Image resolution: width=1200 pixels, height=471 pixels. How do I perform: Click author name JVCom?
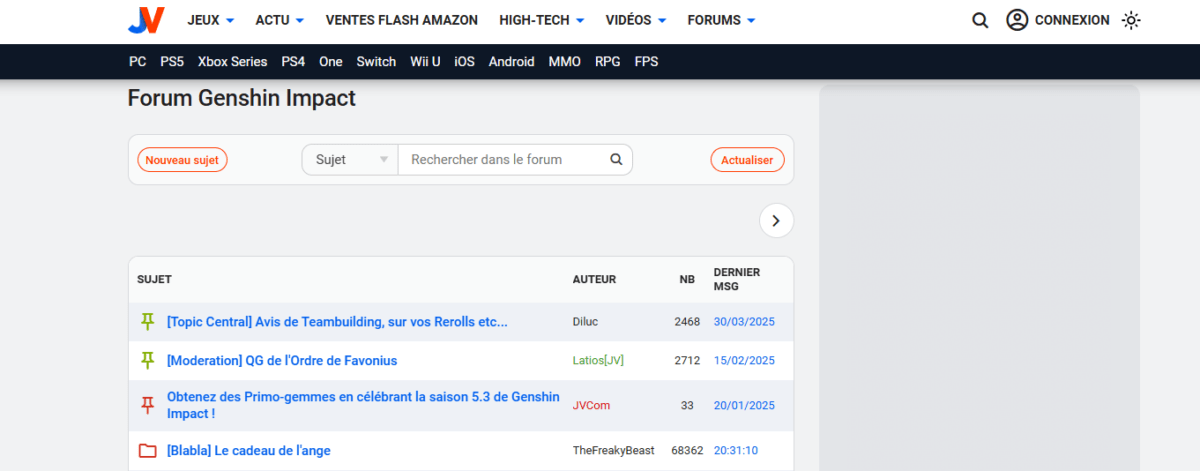[591, 405]
